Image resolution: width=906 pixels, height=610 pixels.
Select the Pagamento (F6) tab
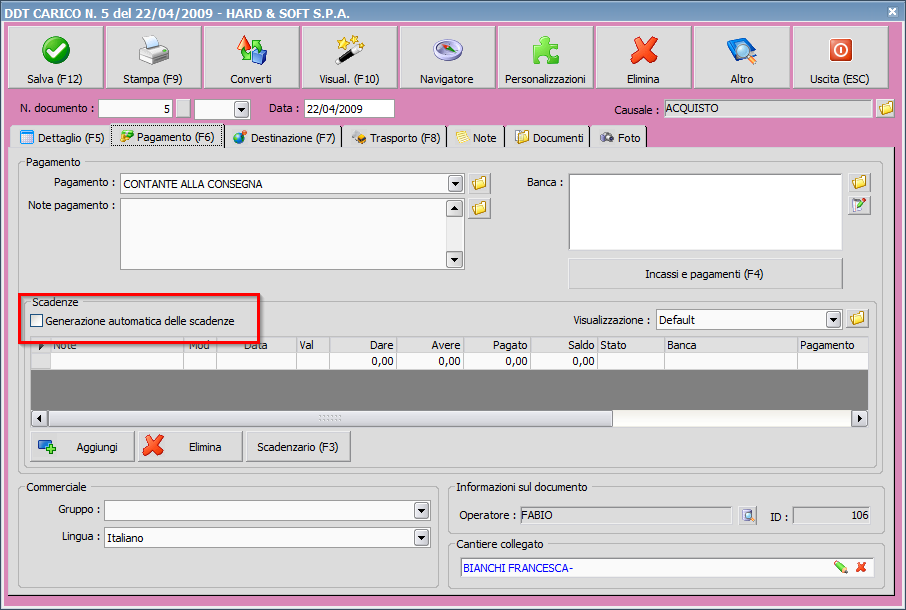[x=168, y=136]
